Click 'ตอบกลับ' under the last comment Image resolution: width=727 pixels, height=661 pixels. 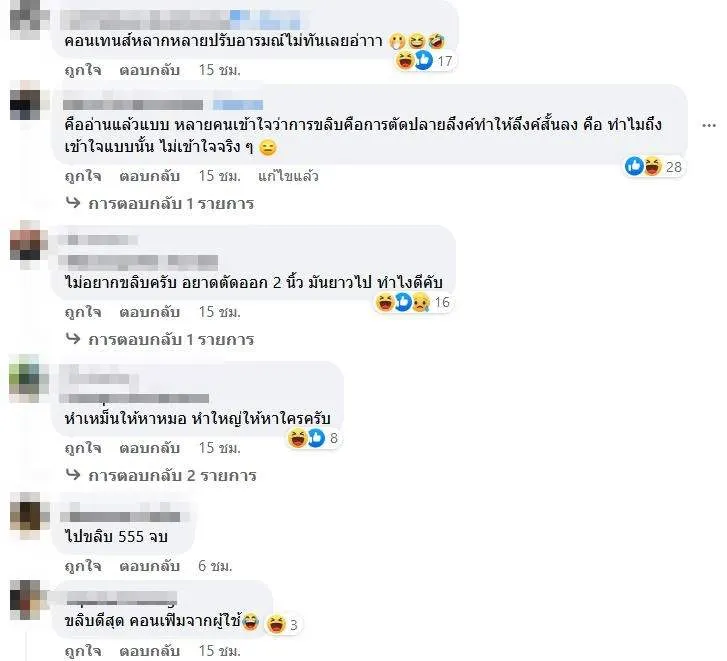pos(149,651)
